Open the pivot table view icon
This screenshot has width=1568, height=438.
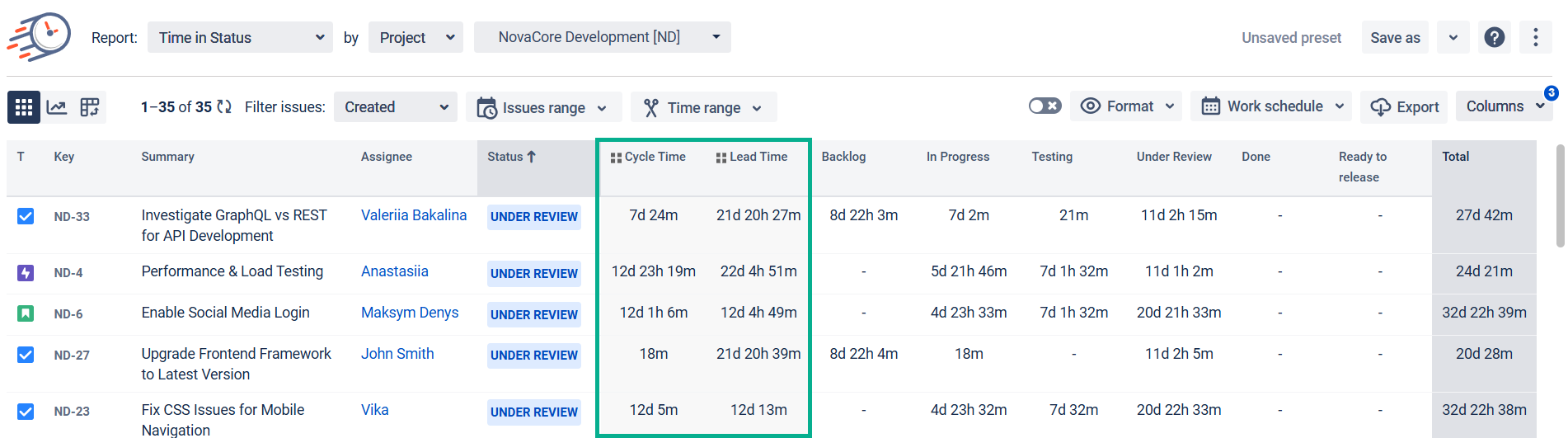point(90,107)
